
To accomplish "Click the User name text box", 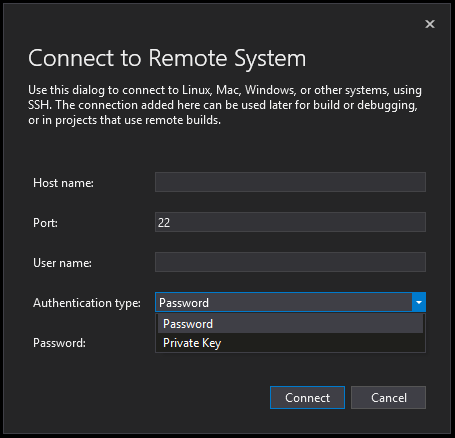I will tap(290, 262).
